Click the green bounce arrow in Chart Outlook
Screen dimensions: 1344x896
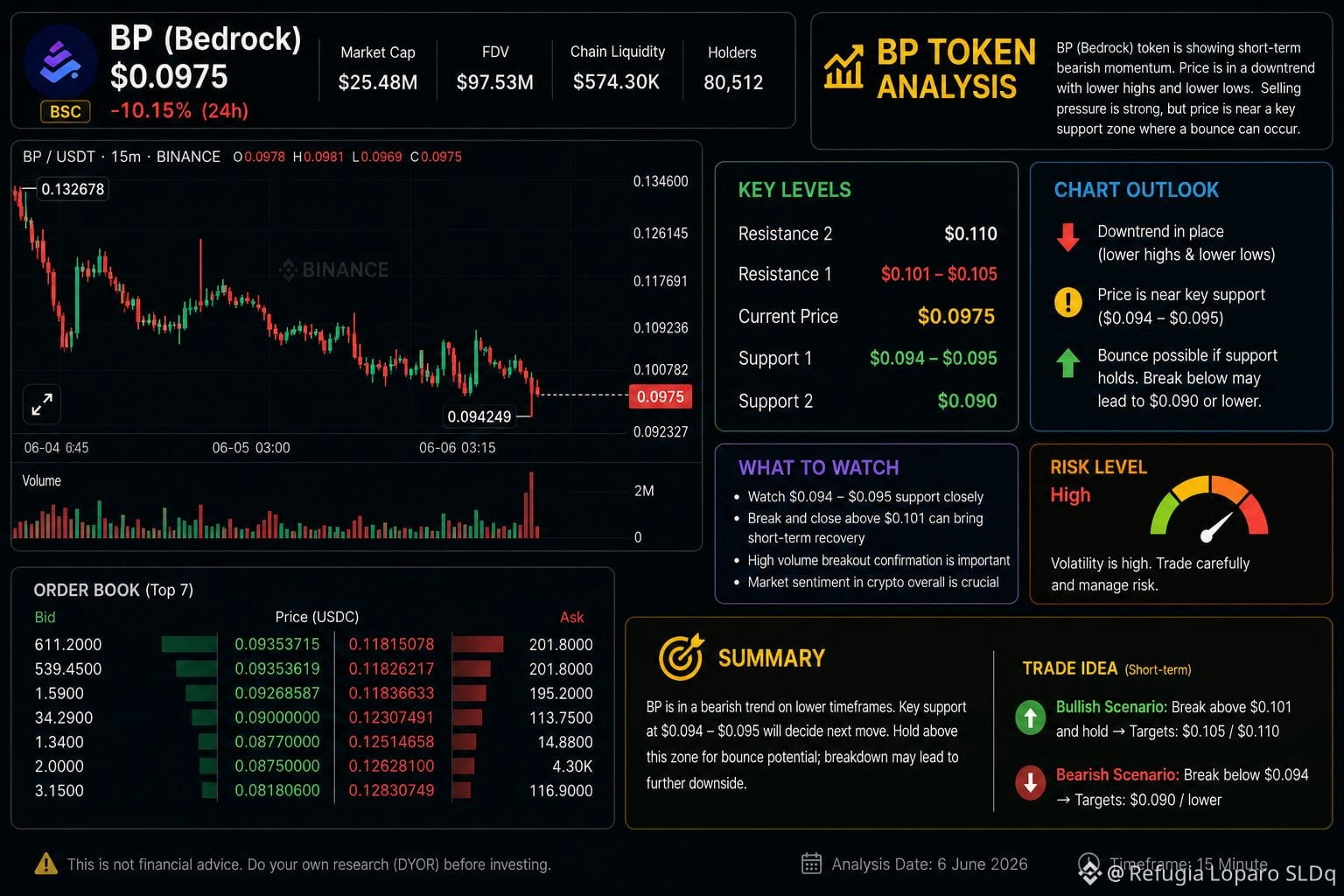tap(1067, 362)
